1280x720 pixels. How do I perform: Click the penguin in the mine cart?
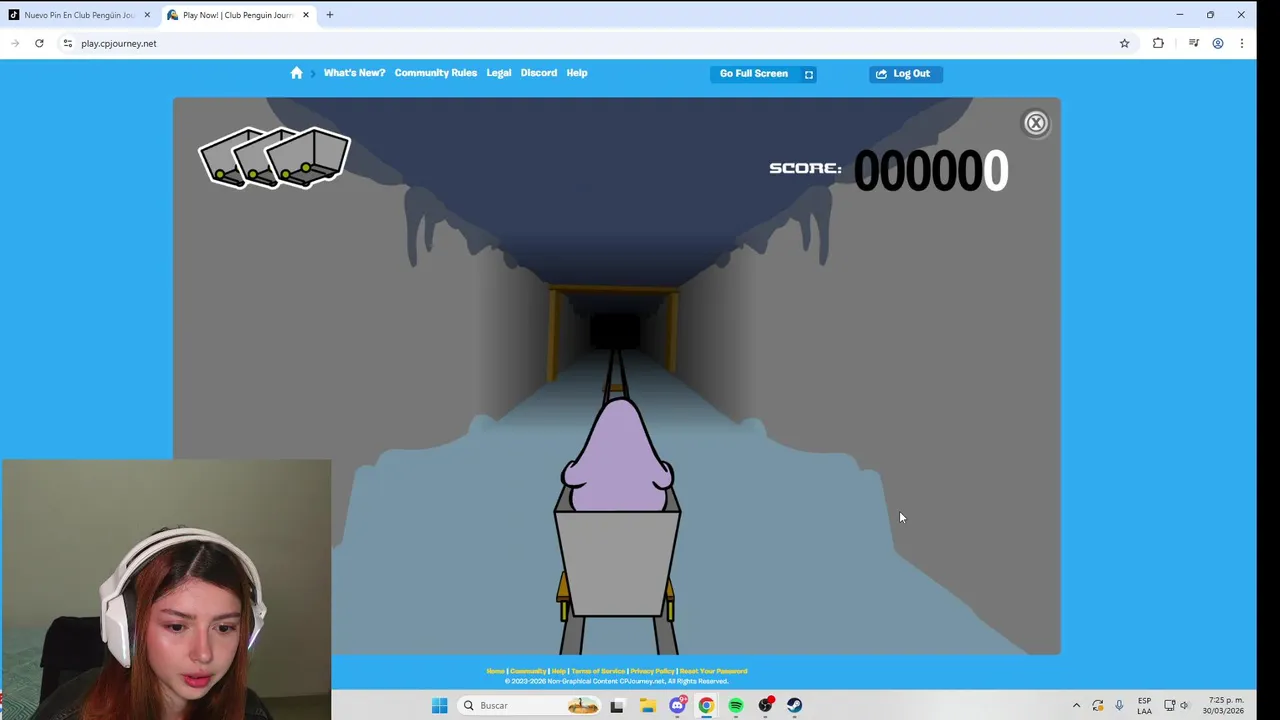tap(617, 455)
